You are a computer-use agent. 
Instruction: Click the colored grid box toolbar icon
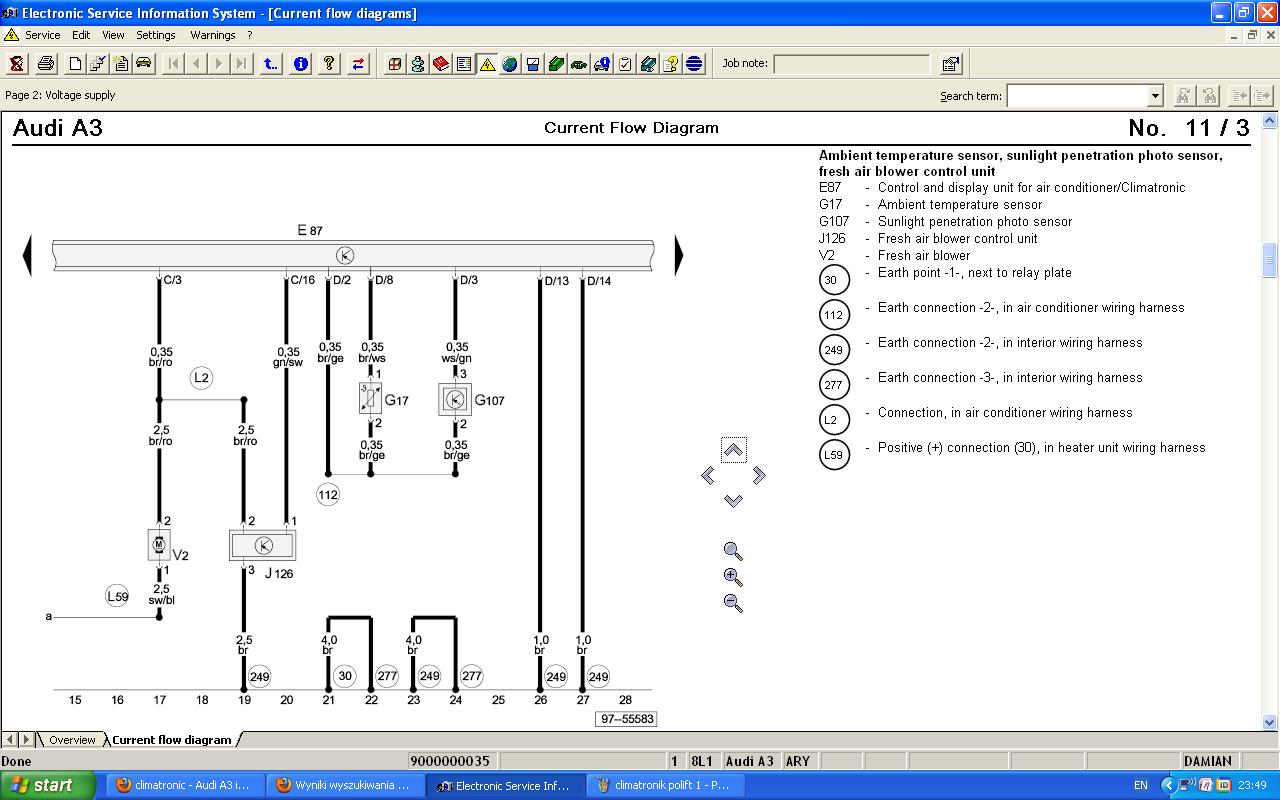pos(395,64)
